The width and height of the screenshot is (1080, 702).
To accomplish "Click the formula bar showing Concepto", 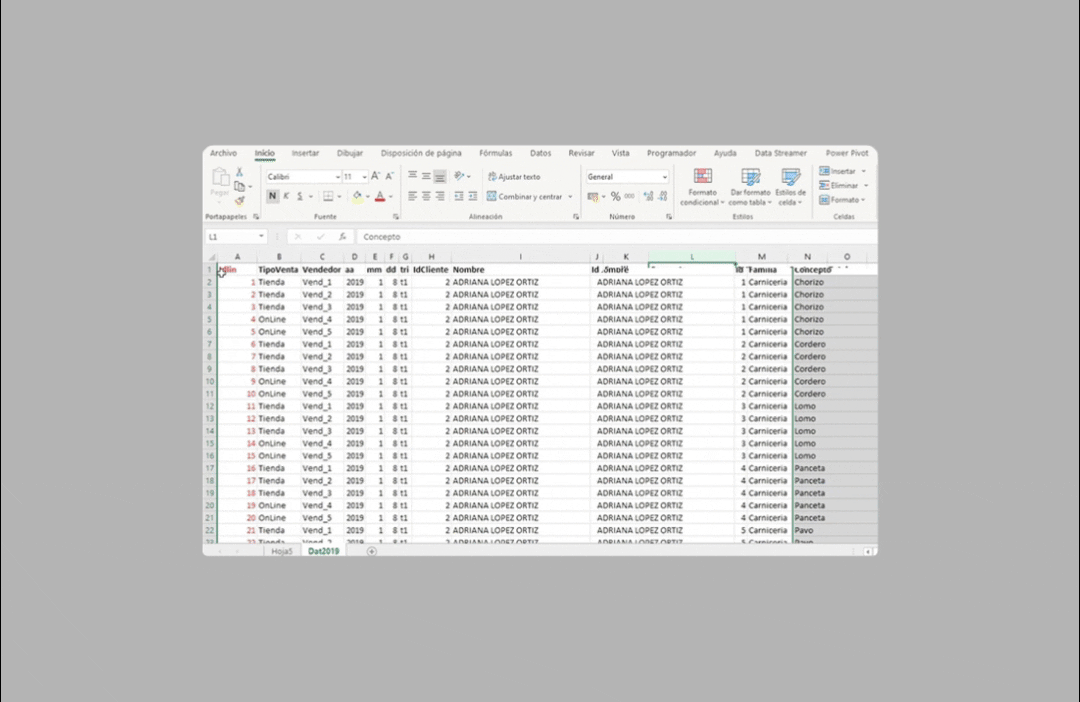I will [x=617, y=236].
